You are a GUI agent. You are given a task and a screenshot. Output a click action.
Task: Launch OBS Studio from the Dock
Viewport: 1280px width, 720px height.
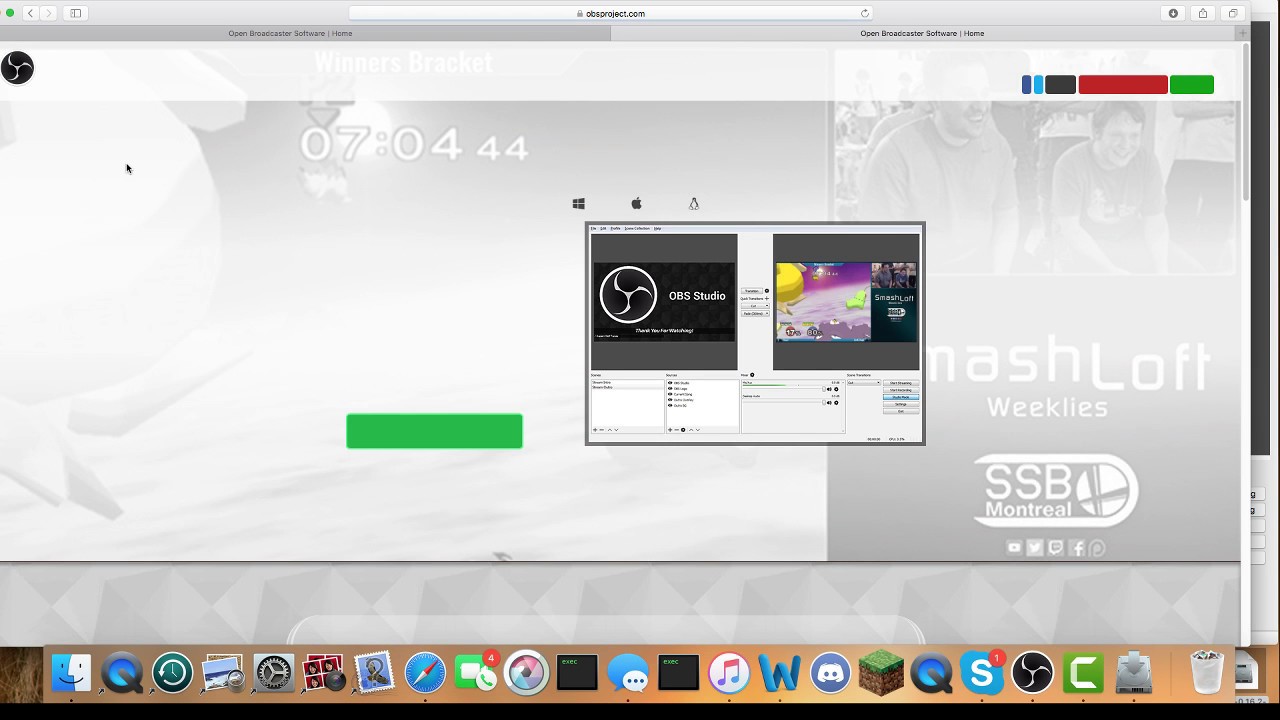[1032, 673]
